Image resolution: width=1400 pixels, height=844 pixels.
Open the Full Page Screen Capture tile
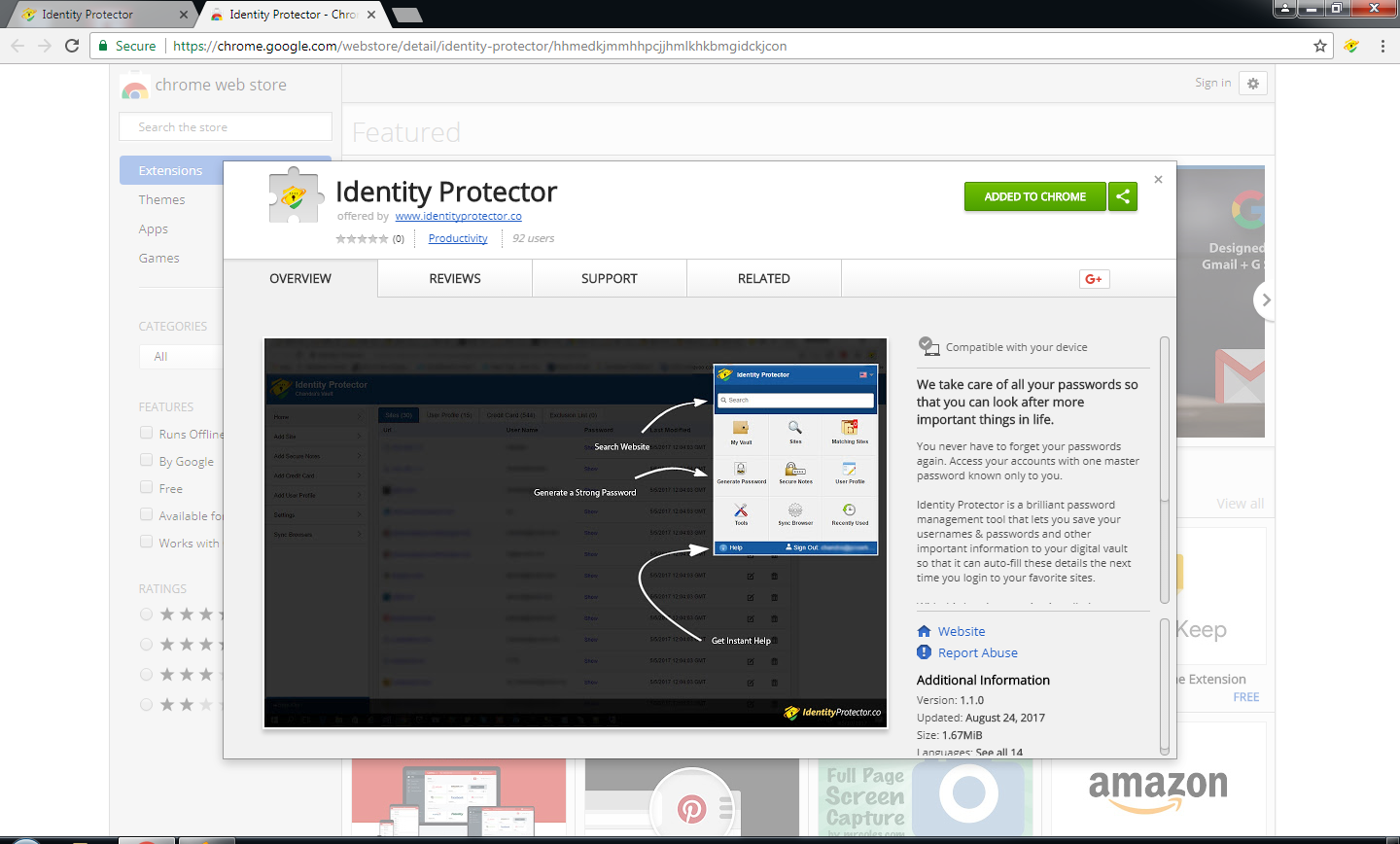coord(926,795)
